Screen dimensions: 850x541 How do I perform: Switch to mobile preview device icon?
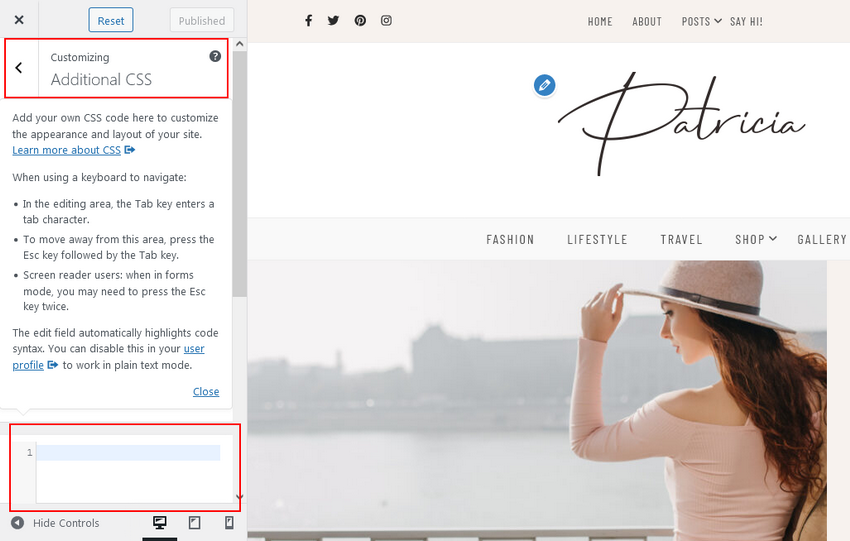229,523
